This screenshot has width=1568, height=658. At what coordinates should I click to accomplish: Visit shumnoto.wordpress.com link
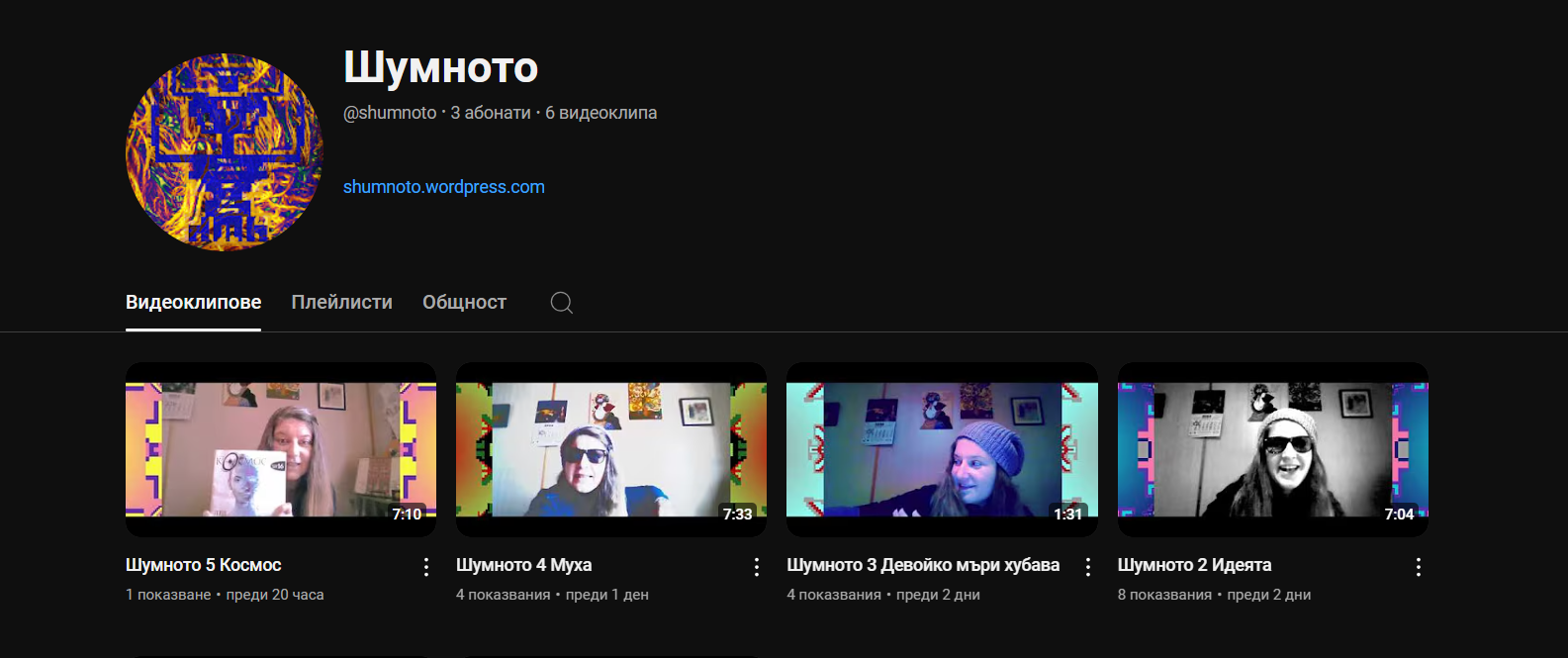444,187
